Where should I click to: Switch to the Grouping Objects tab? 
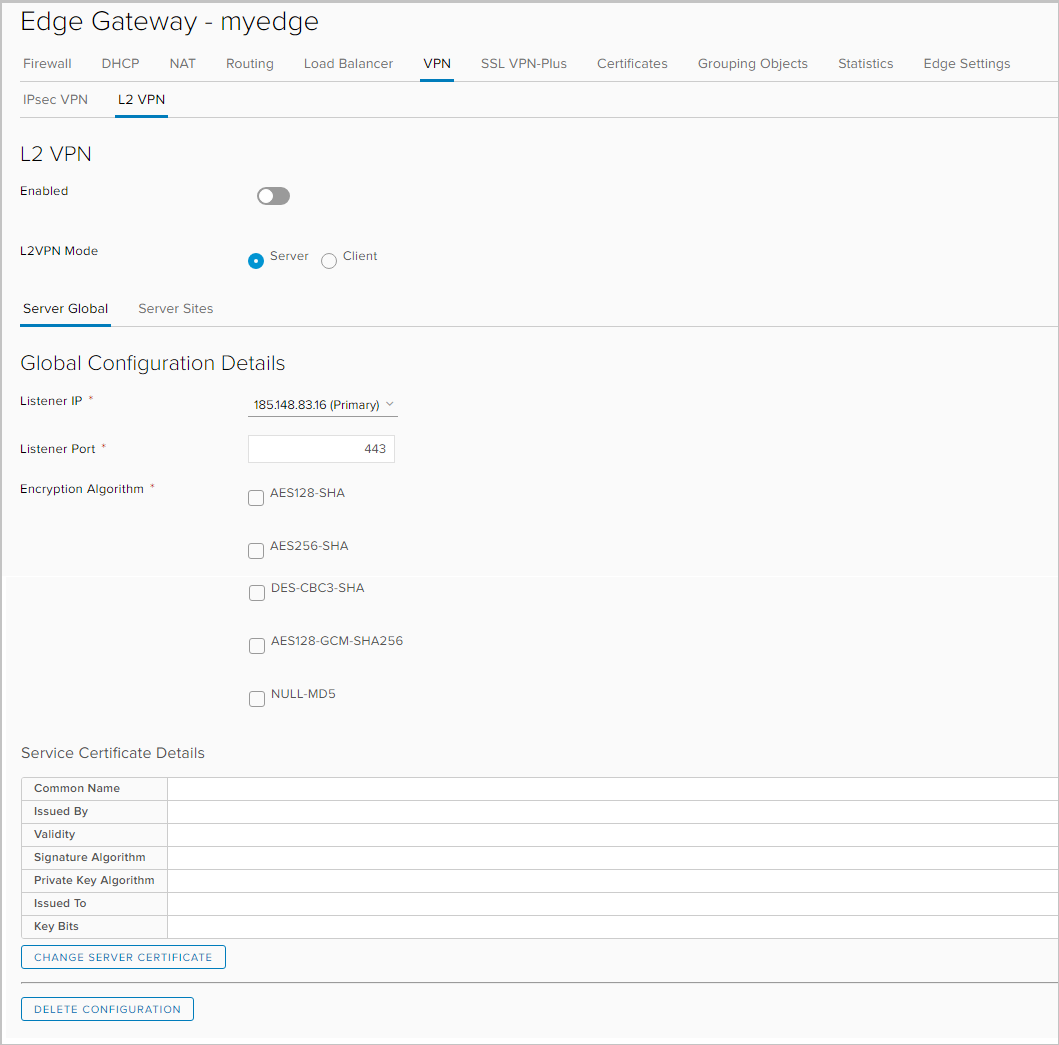752,63
